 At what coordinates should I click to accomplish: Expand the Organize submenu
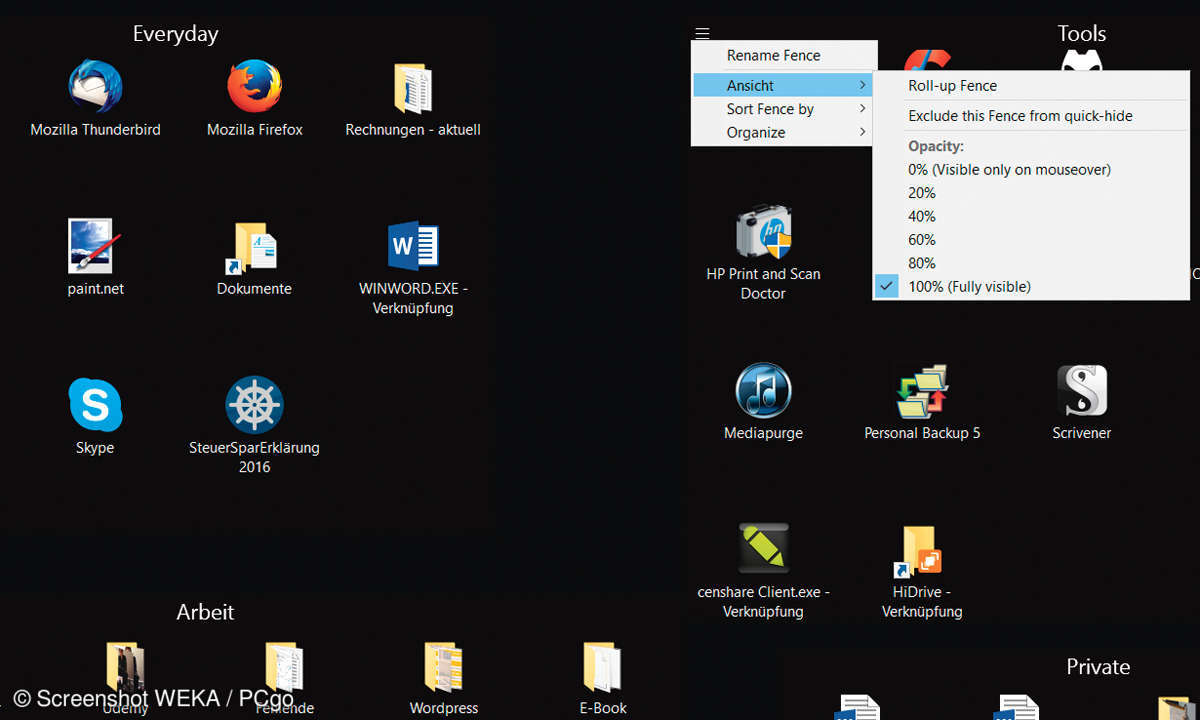(784, 132)
